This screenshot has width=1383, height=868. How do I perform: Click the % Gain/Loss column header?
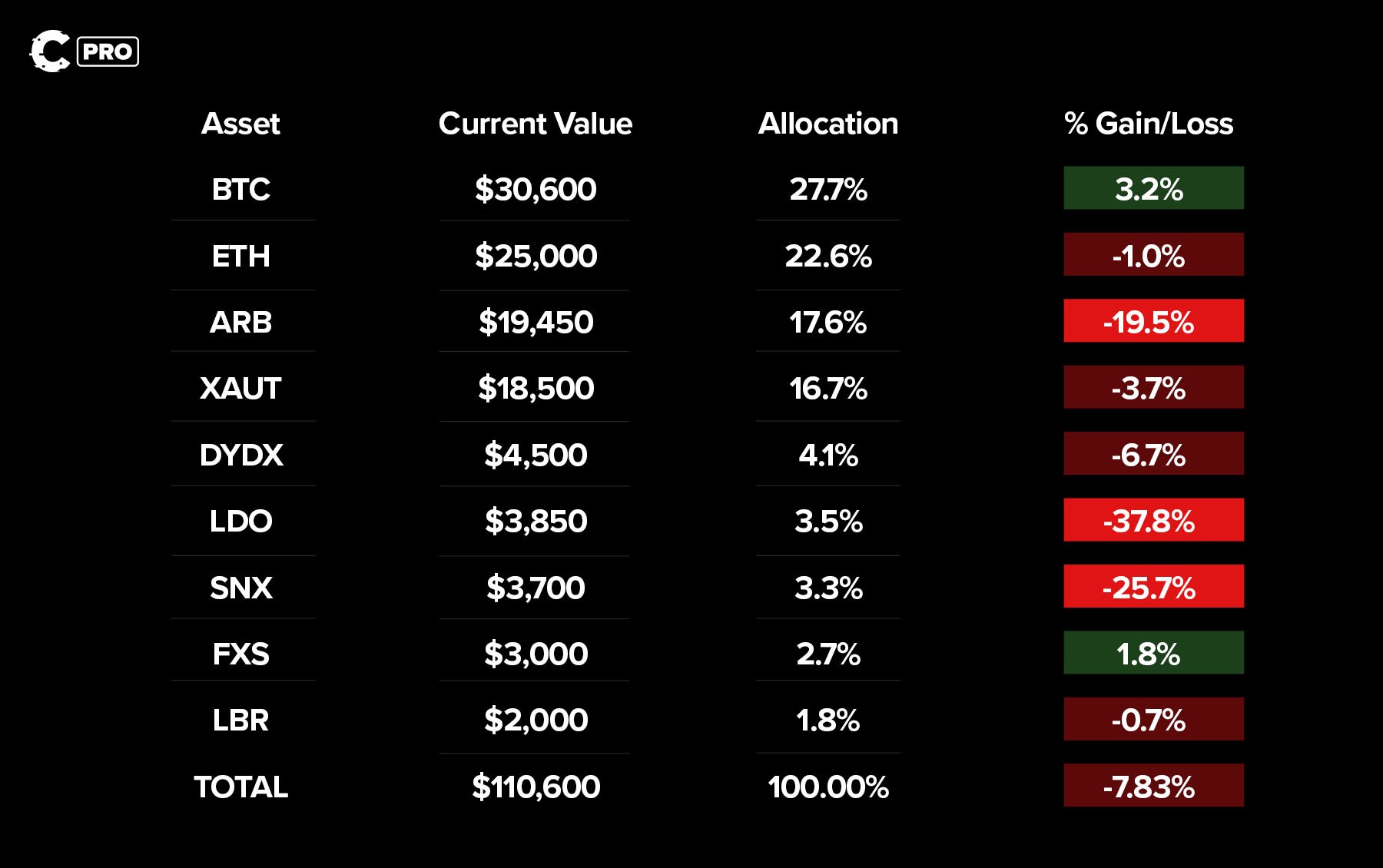tap(1149, 124)
